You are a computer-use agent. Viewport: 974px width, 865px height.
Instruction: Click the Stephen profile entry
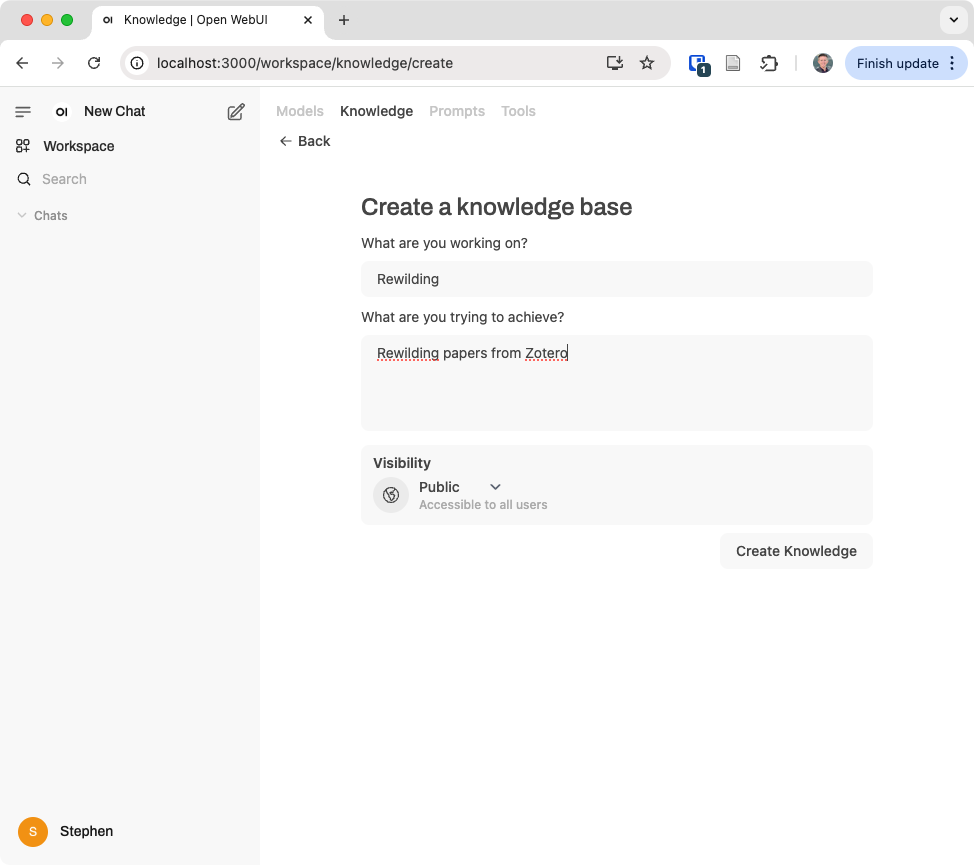click(x=70, y=831)
